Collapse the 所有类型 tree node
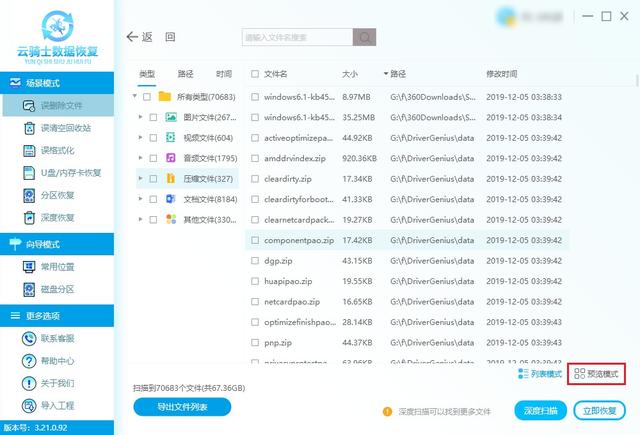The height and width of the screenshot is (435, 640). click(x=135, y=96)
